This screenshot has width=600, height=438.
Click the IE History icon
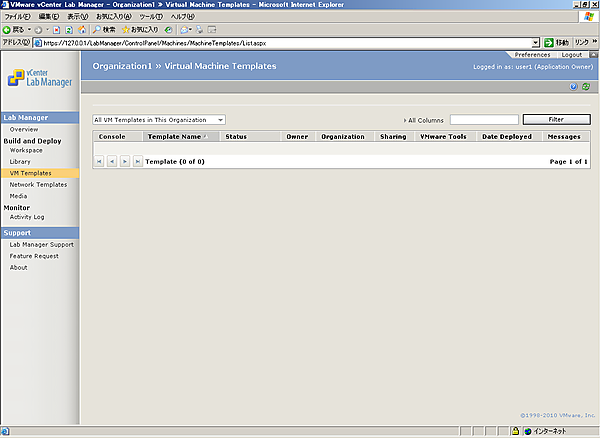click(x=168, y=30)
